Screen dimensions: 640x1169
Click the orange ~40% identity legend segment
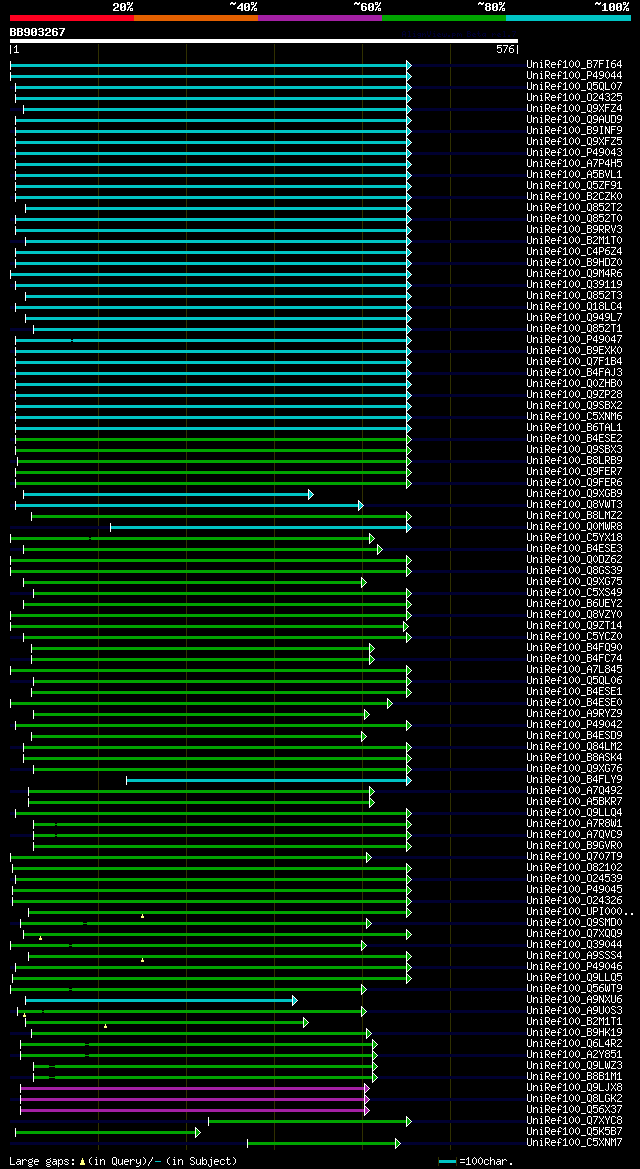[x=196, y=17]
